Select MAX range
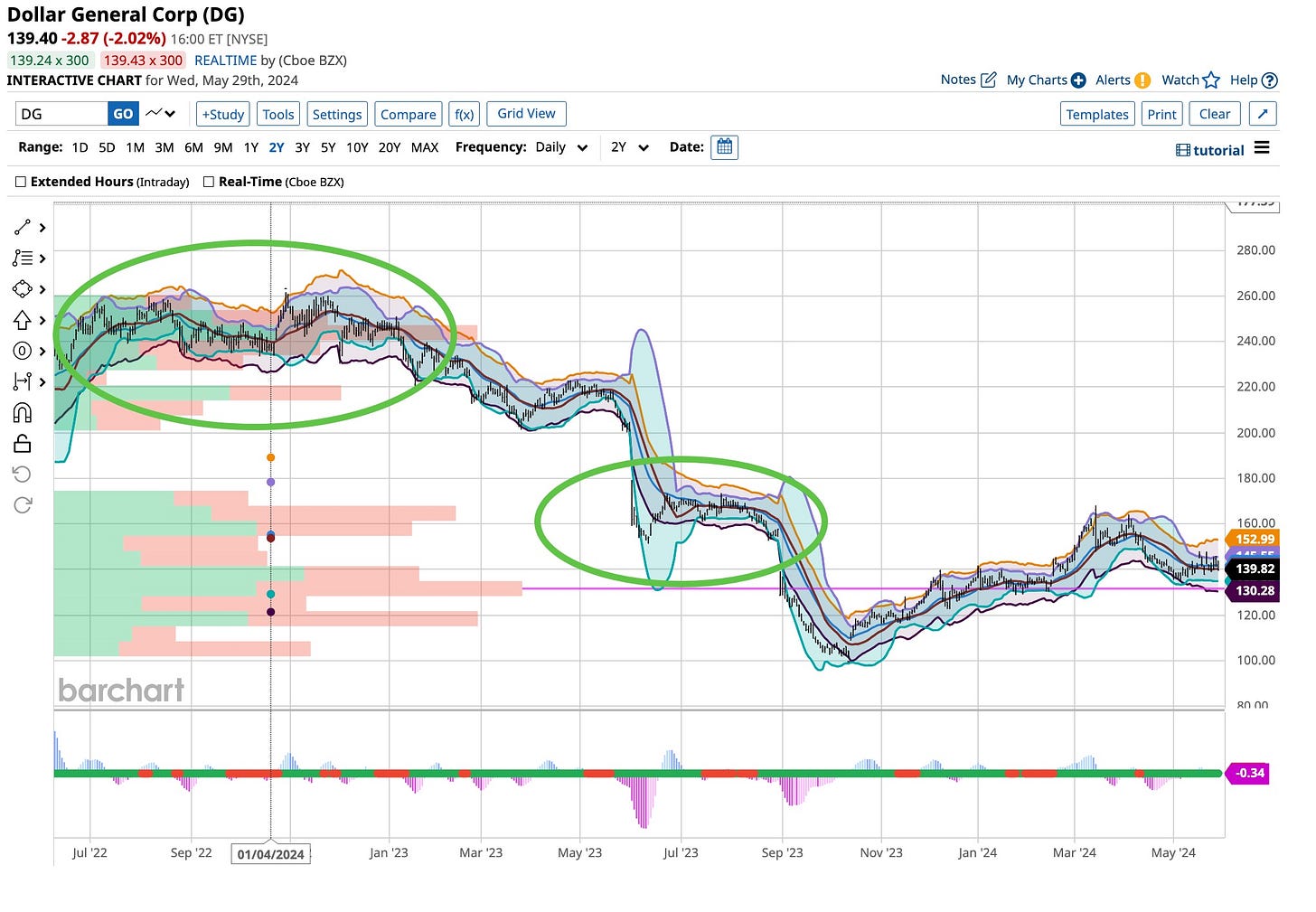The height and width of the screenshot is (912, 1316). coord(425,147)
